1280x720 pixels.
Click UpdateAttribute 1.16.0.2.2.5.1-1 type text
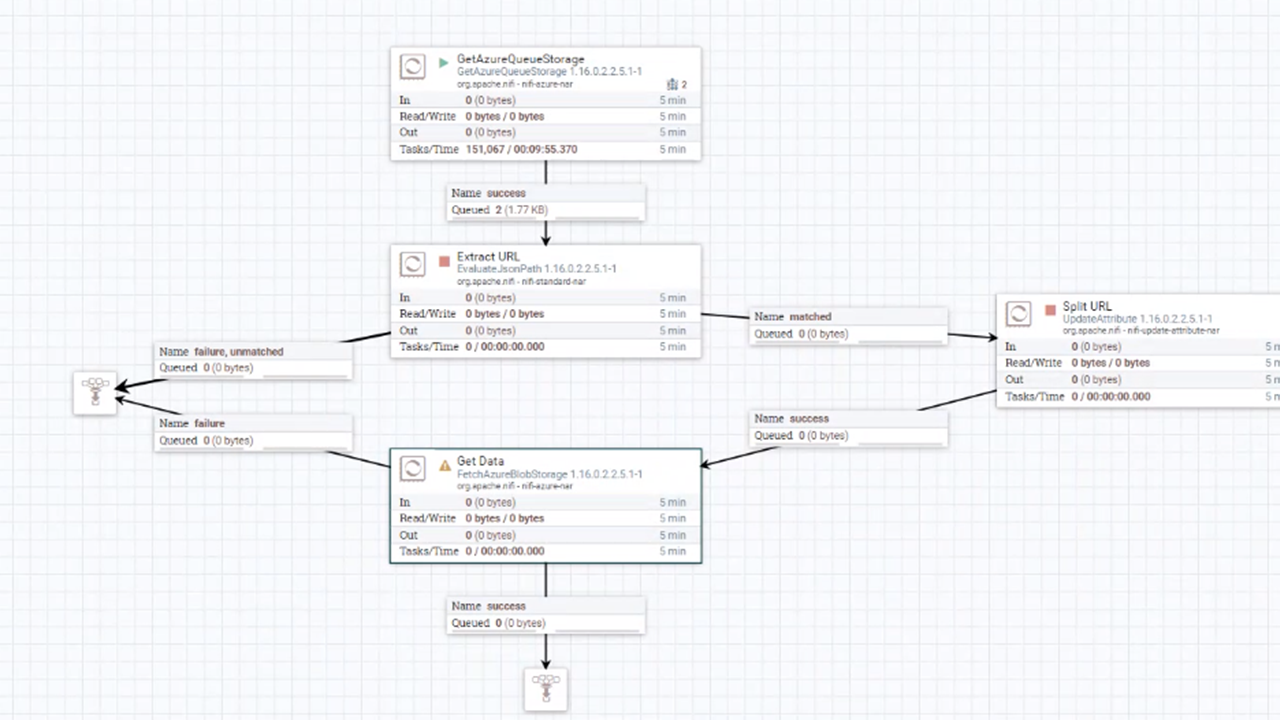1138,318
